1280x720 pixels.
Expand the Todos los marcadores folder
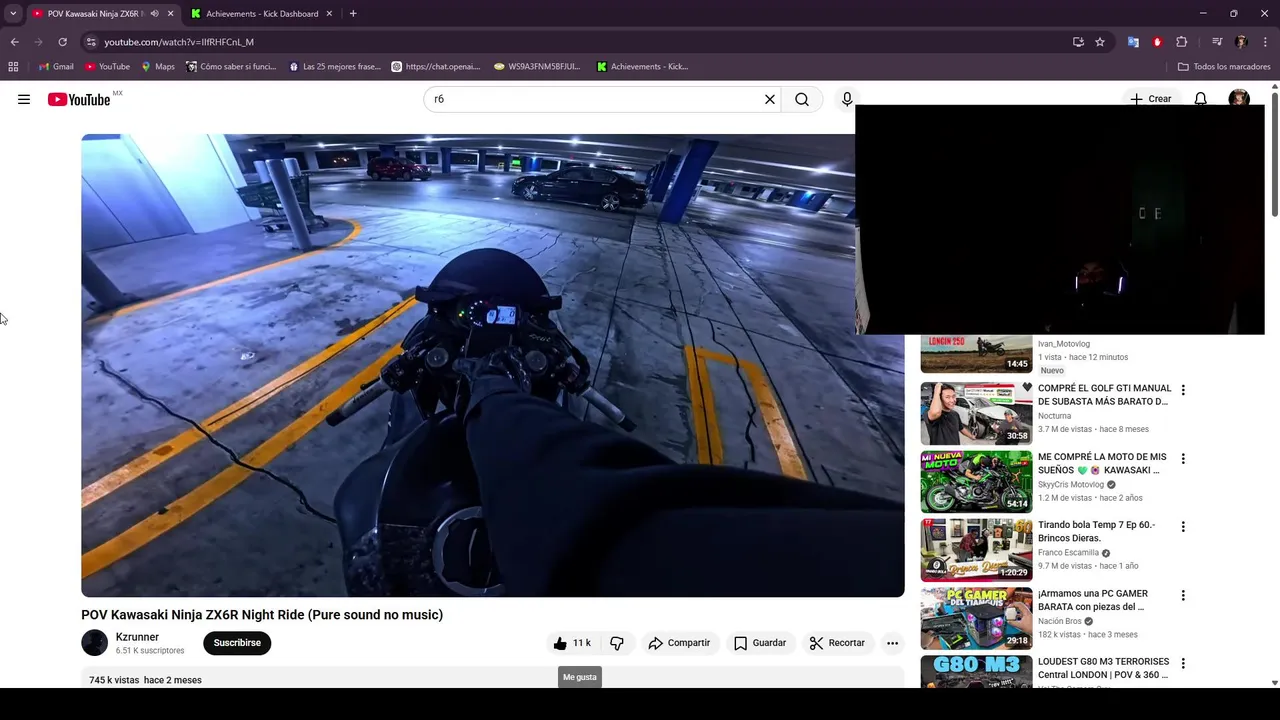(1224, 67)
